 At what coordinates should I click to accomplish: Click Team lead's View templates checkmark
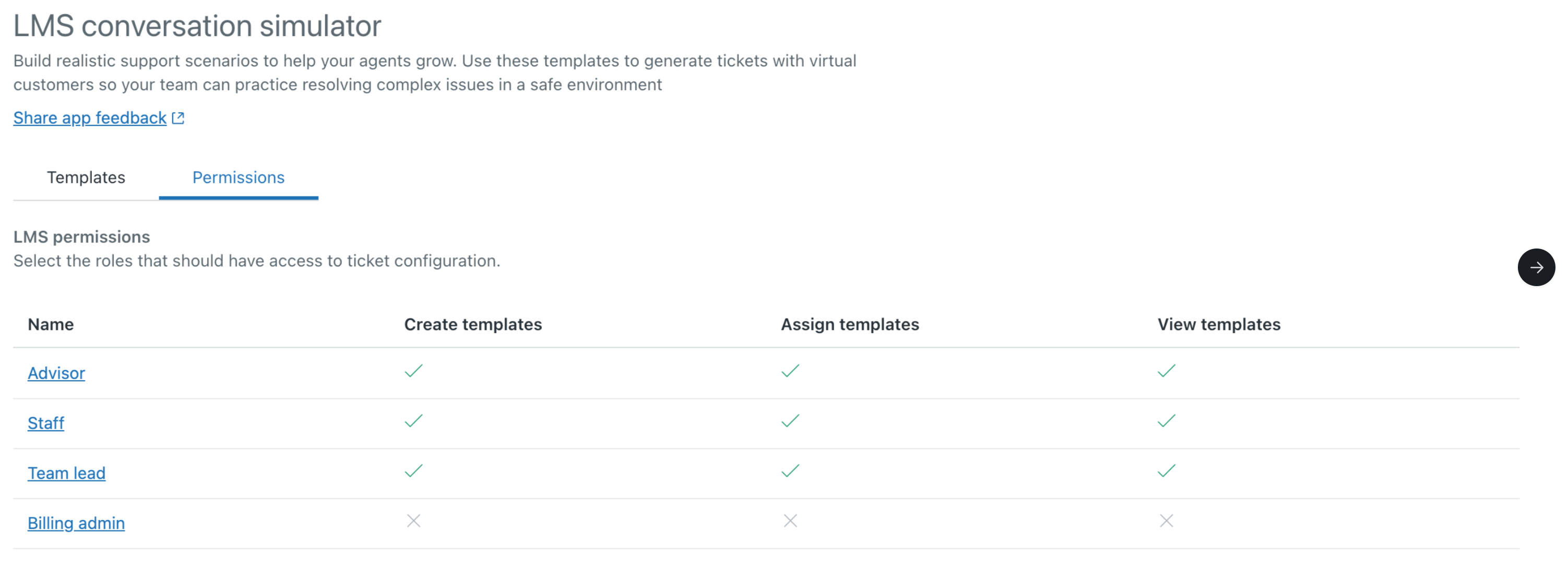[1166, 471]
